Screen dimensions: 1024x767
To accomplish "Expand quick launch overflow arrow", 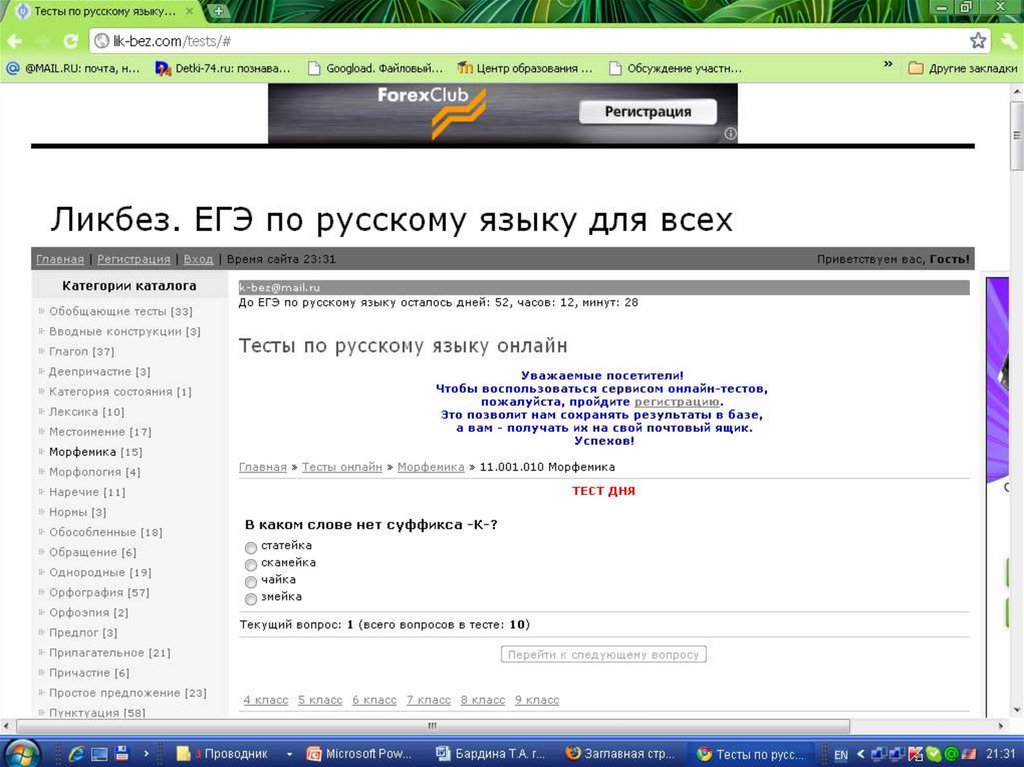I will [146, 753].
